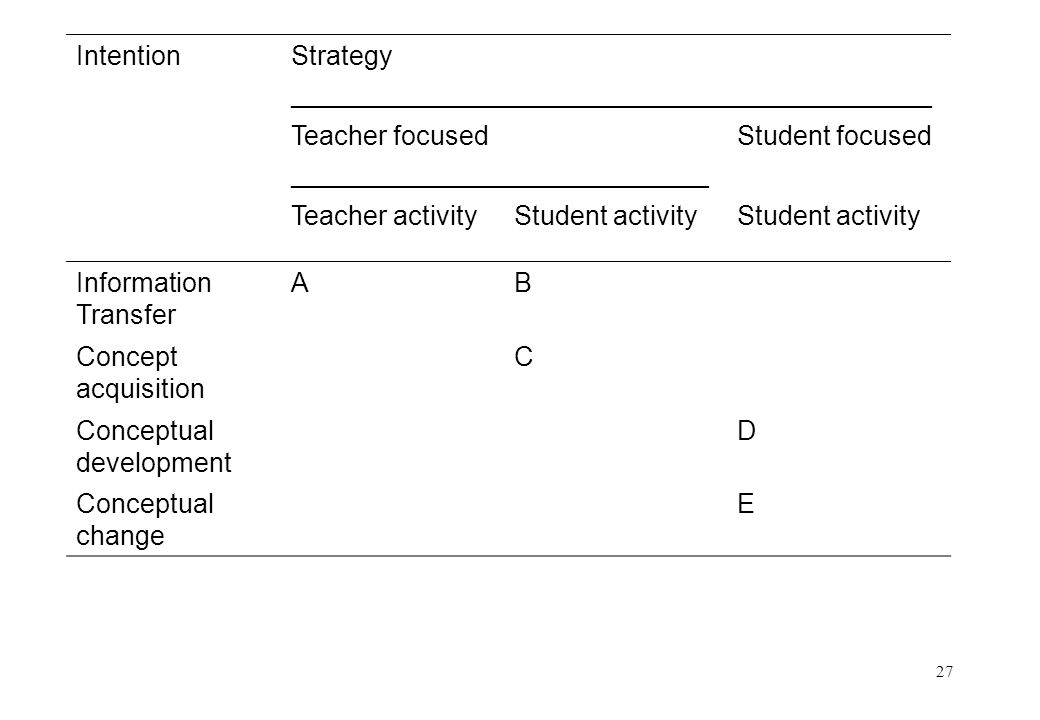Click the word Transfer in first row
The width and height of the screenshot is (1040, 720).
tap(126, 315)
